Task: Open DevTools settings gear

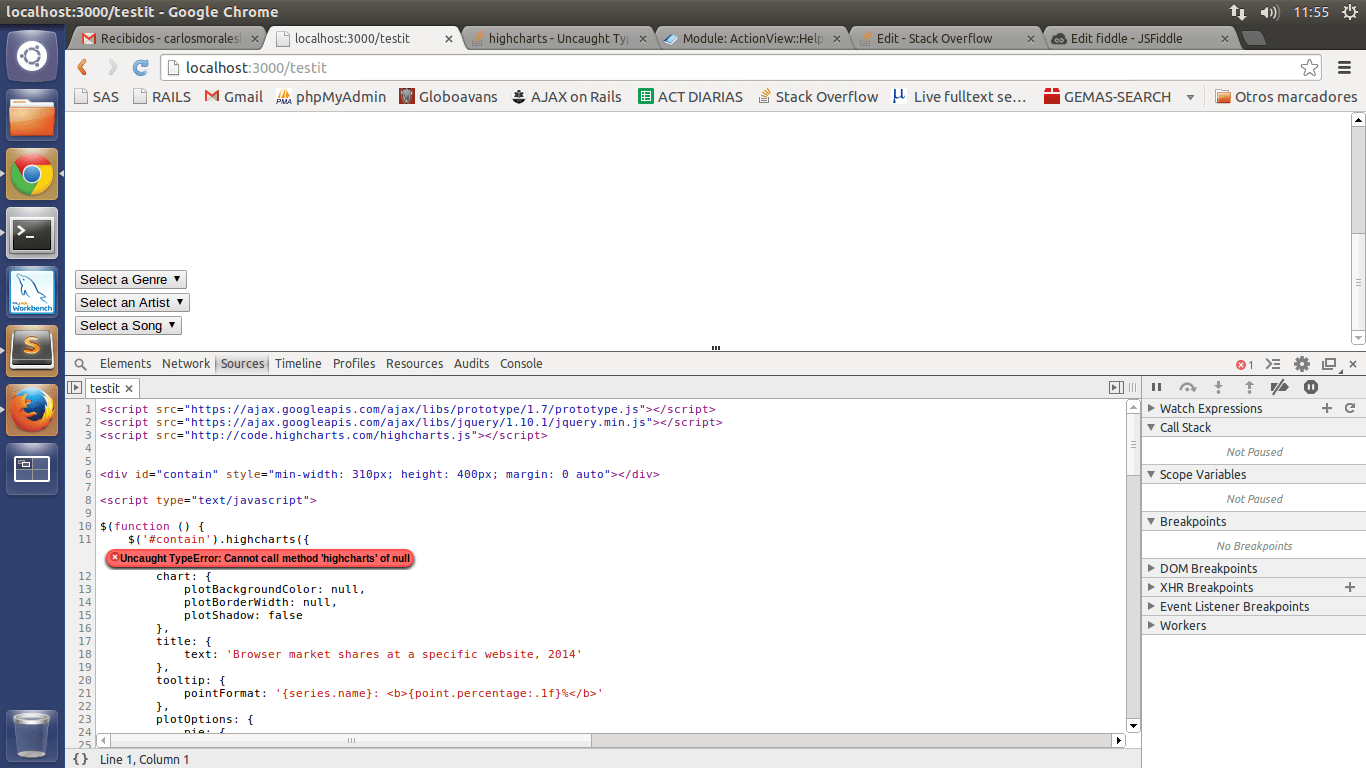Action: tap(1301, 364)
